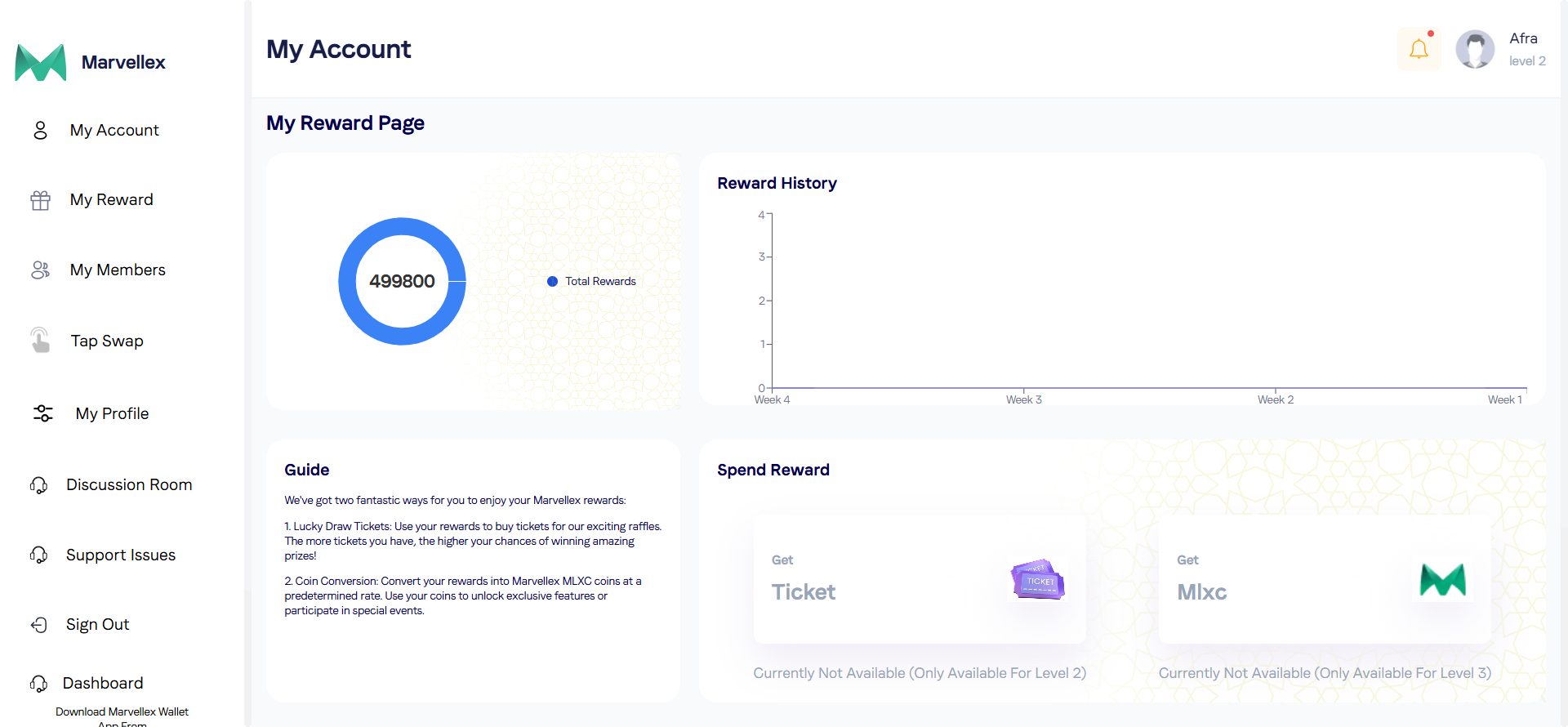Select the My Members people icon
Viewport: 1568px width, 727px height.
[40, 270]
